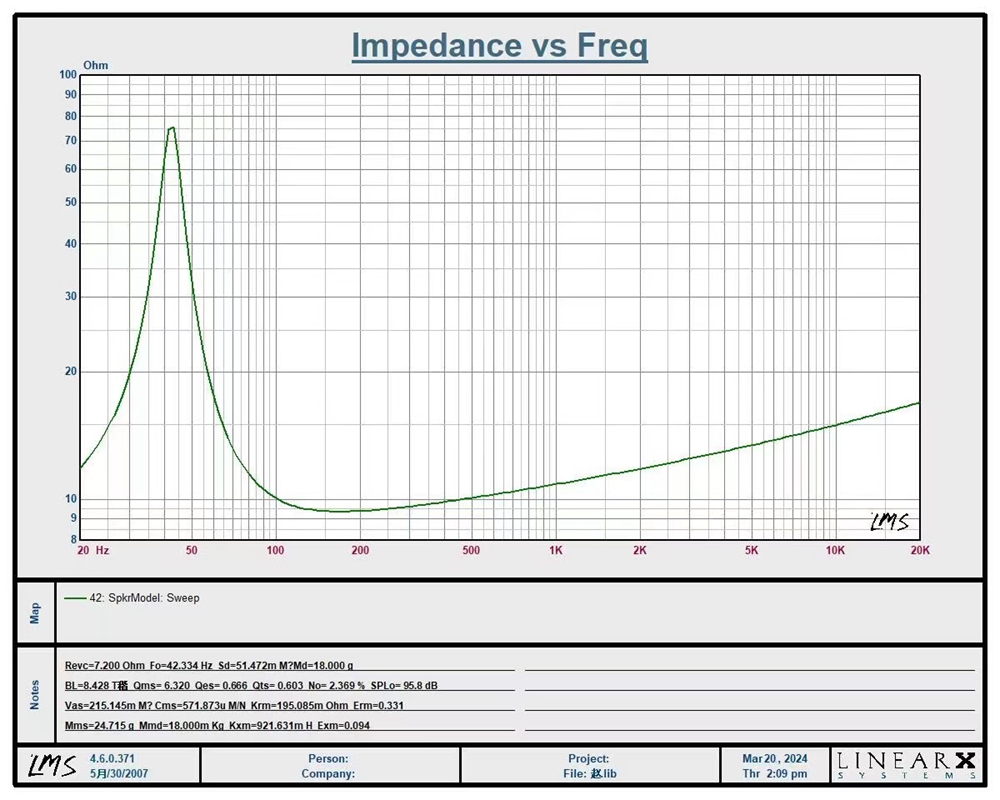Click the Company field in the footer
This screenshot has height=800, width=1000.
tap(328, 773)
